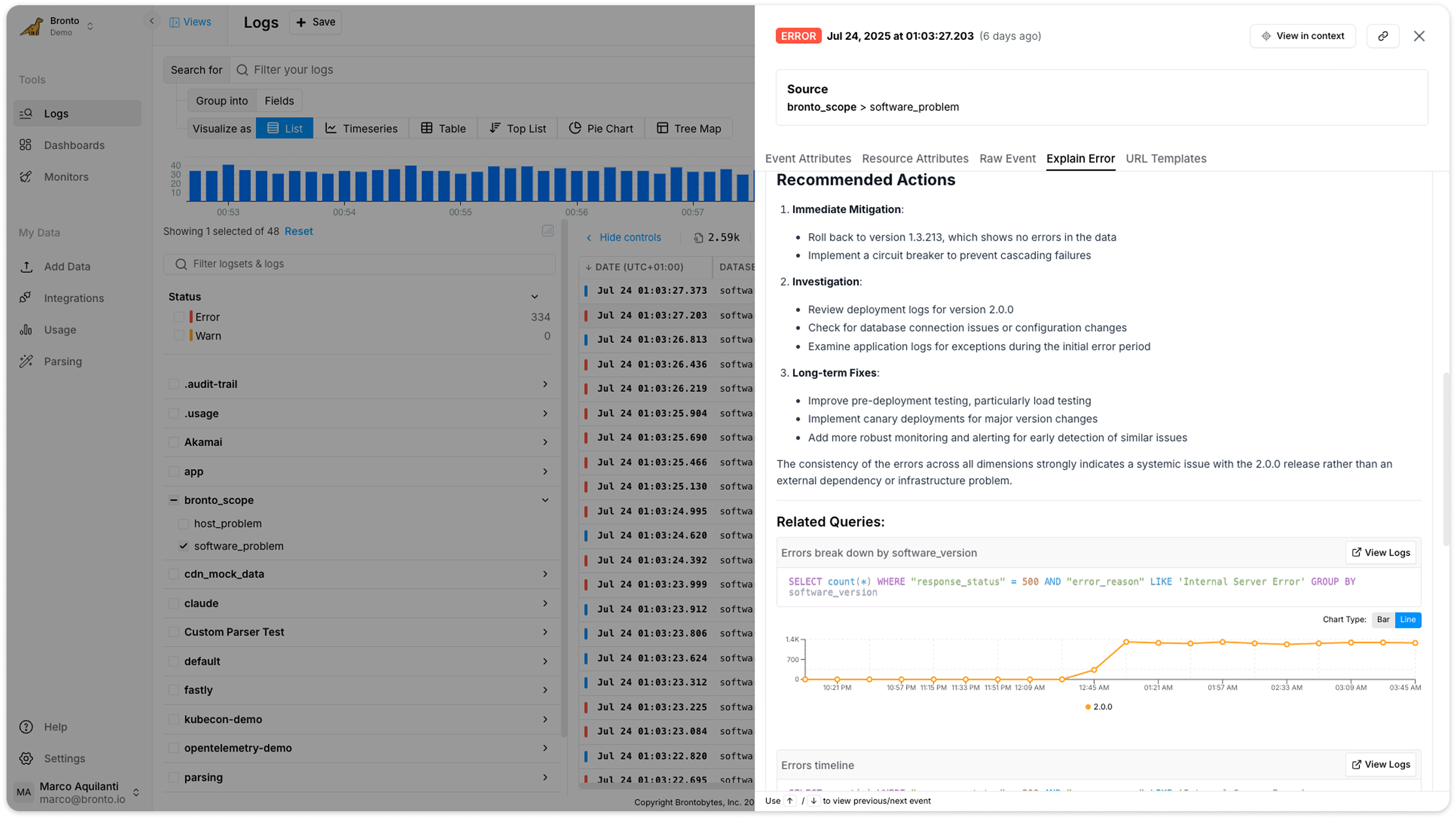The height and width of the screenshot is (819, 1456).
Task: Switch chart type to Line
Action: pyautogui.click(x=1408, y=620)
